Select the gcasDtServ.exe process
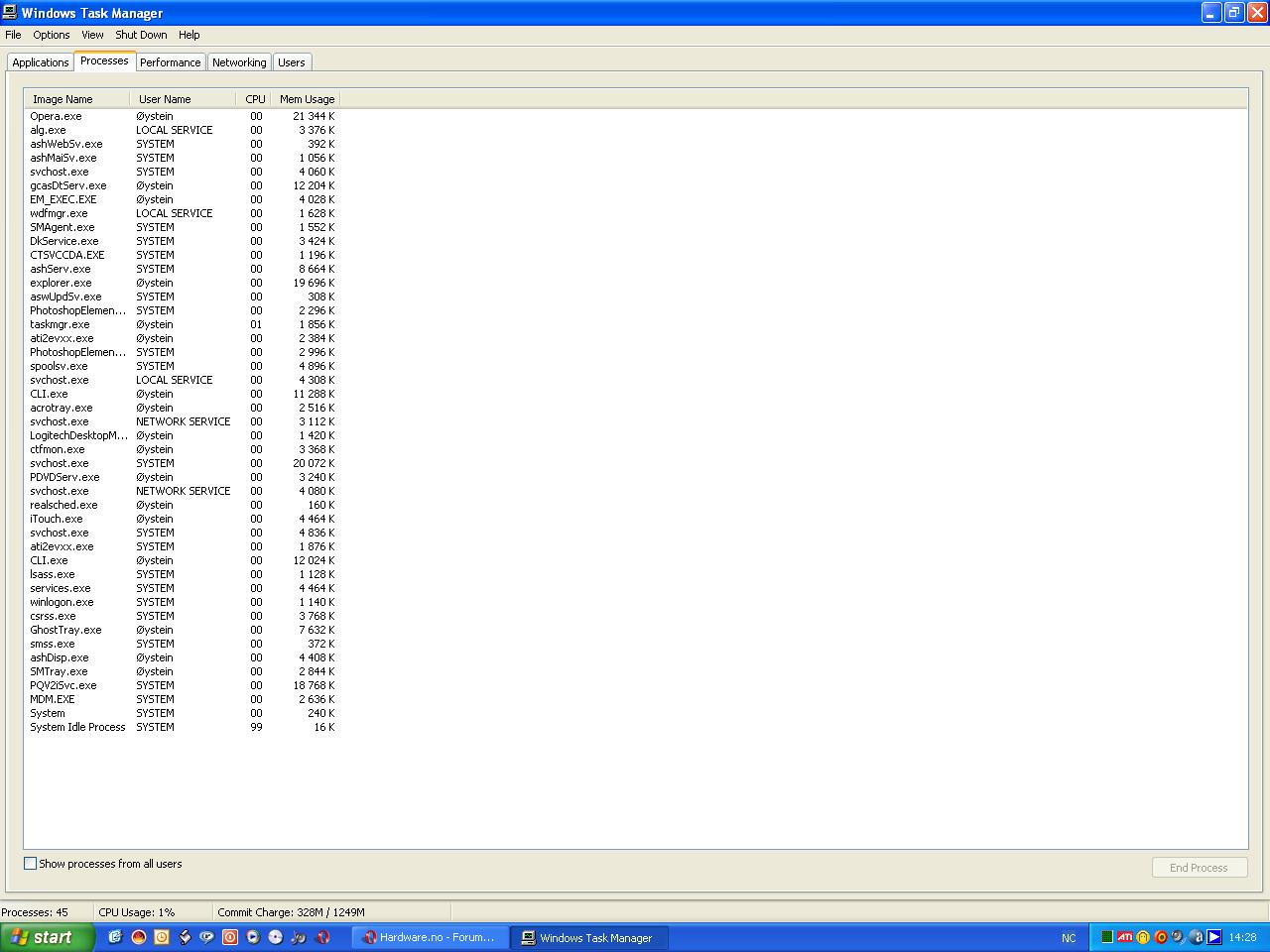 (67, 185)
